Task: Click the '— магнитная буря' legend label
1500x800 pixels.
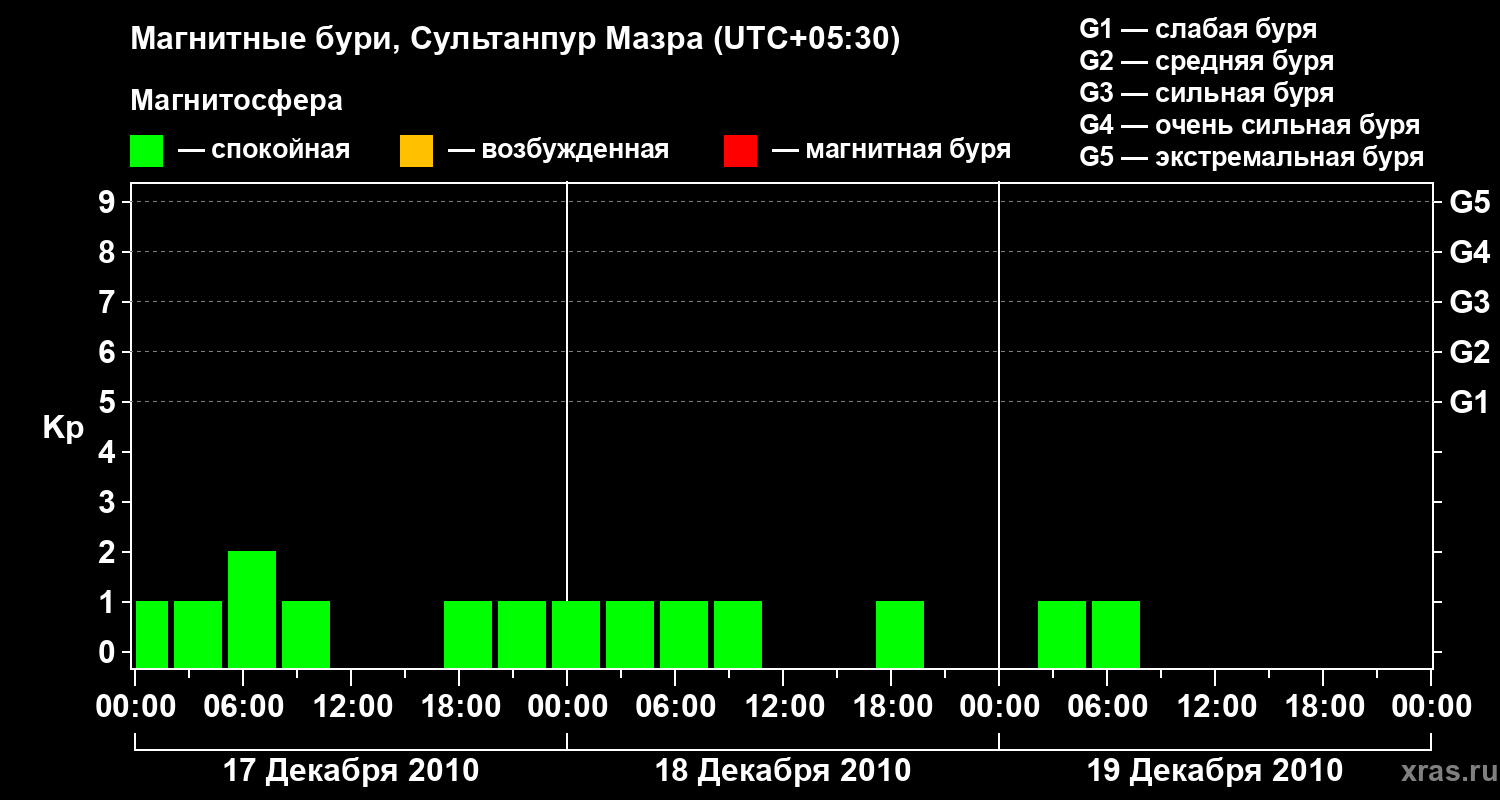Action: click(x=892, y=151)
